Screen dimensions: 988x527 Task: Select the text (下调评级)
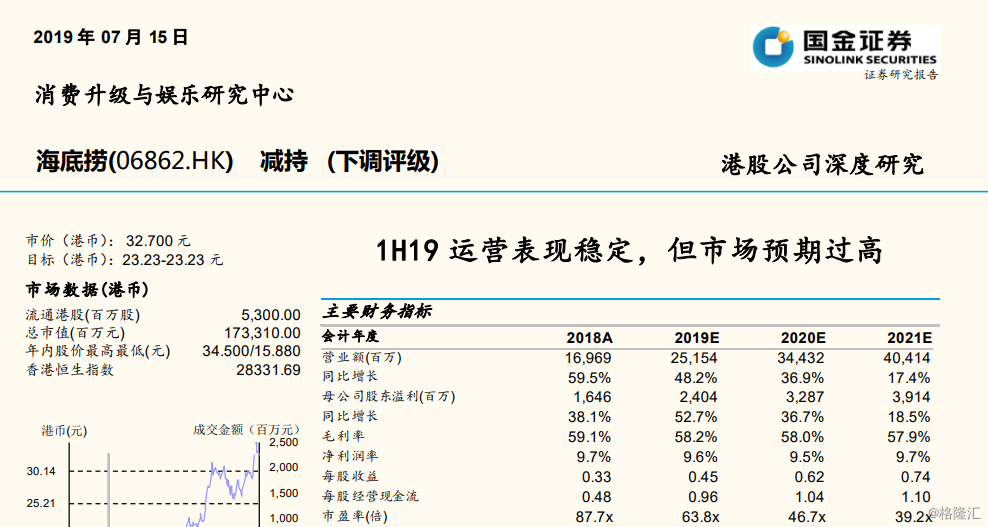coord(383,161)
